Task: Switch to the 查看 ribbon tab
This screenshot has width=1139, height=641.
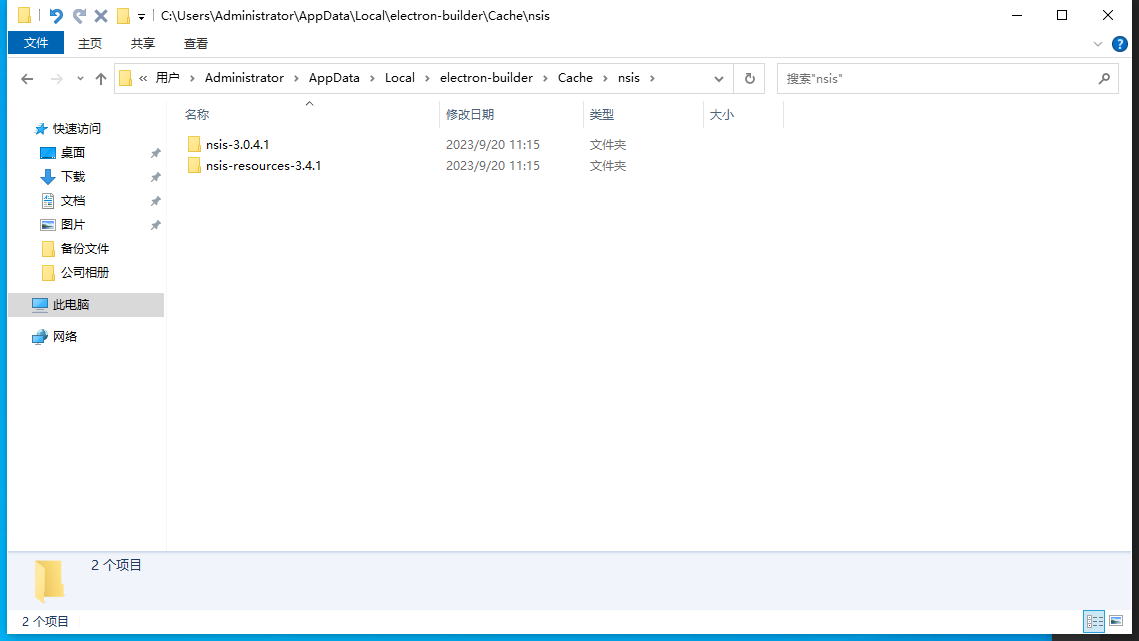Action: (x=196, y=43)
